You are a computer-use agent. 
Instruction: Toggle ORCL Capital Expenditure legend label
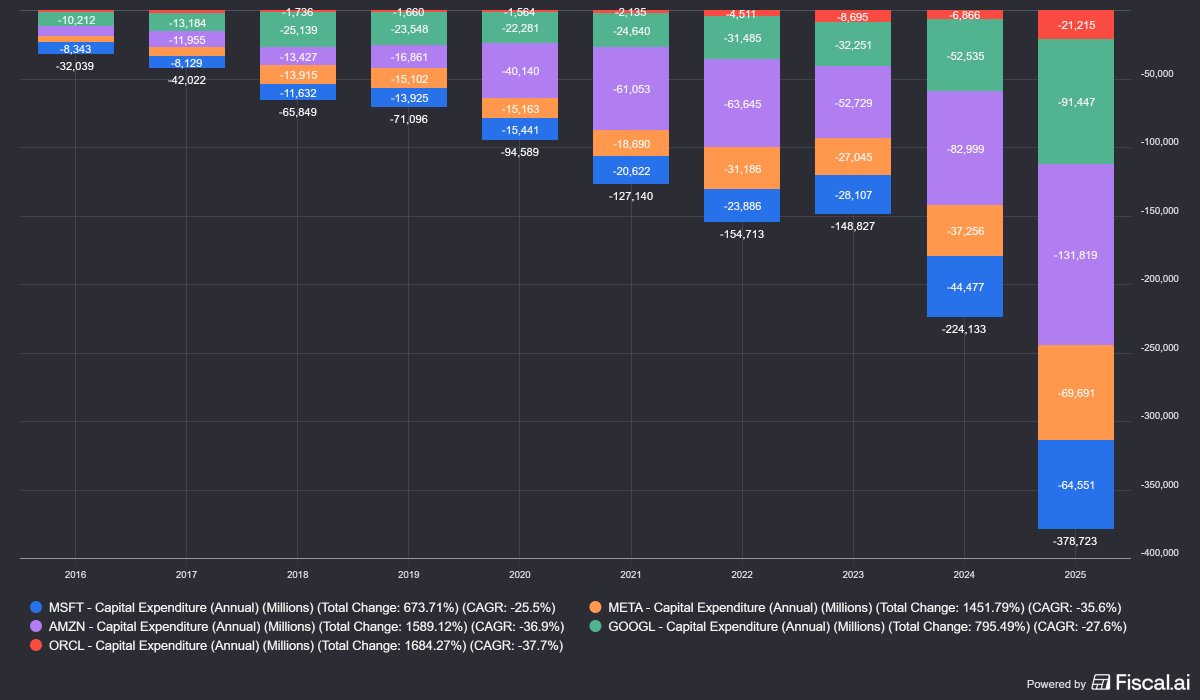pos(305,645)
